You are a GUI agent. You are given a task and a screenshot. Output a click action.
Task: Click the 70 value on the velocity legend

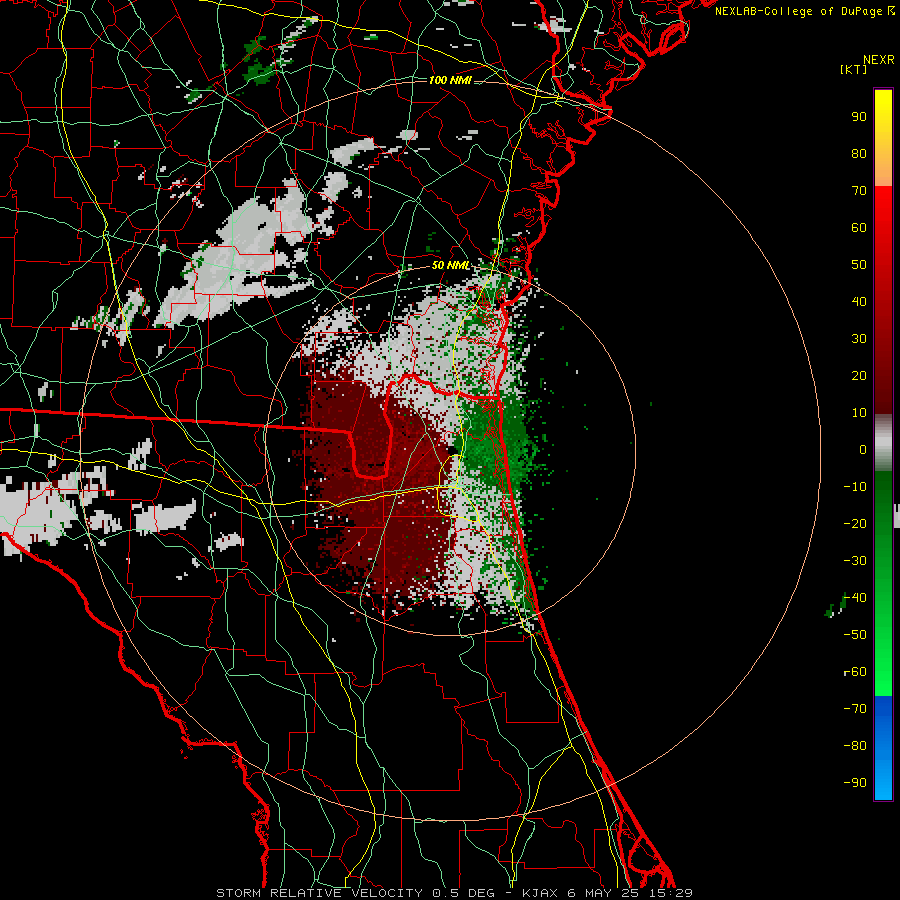click(859, 191)
